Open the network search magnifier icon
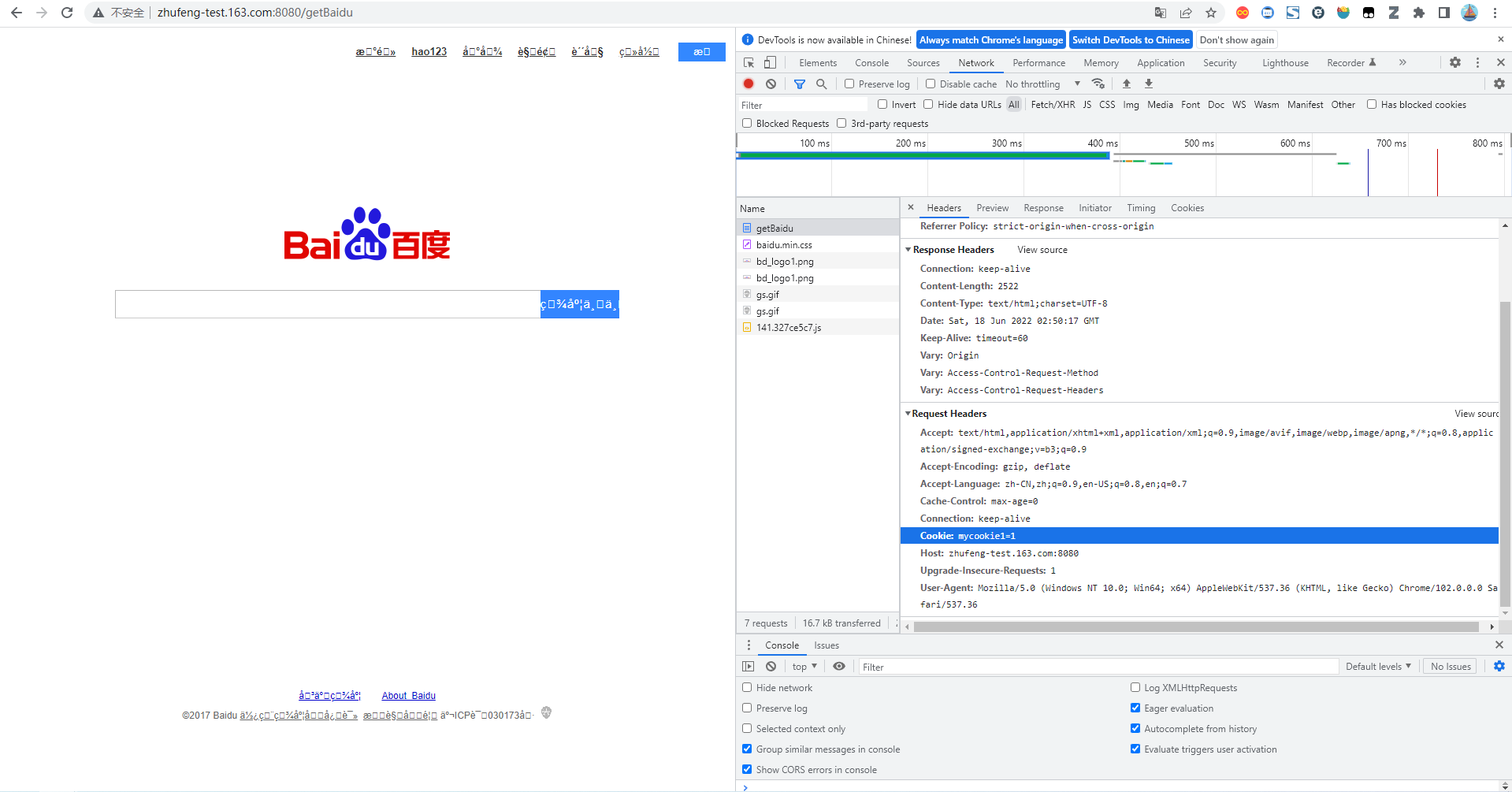Image resolution: width=1512 pixels, height=792 pixels. pos(821,84)
